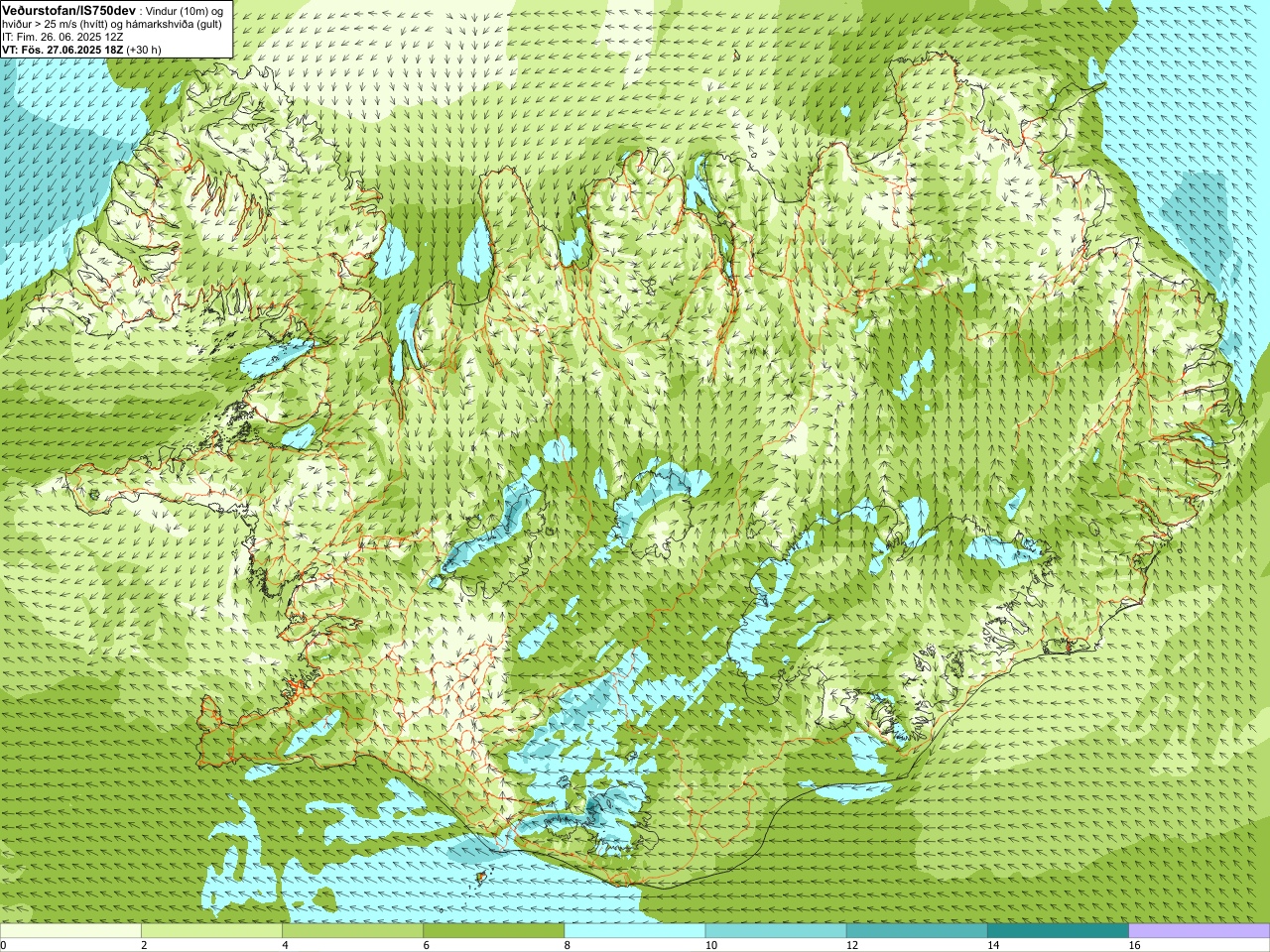Click the dark teal 14–16 m/s legend swatch
1270x952 pixels.
[1058, 931]
